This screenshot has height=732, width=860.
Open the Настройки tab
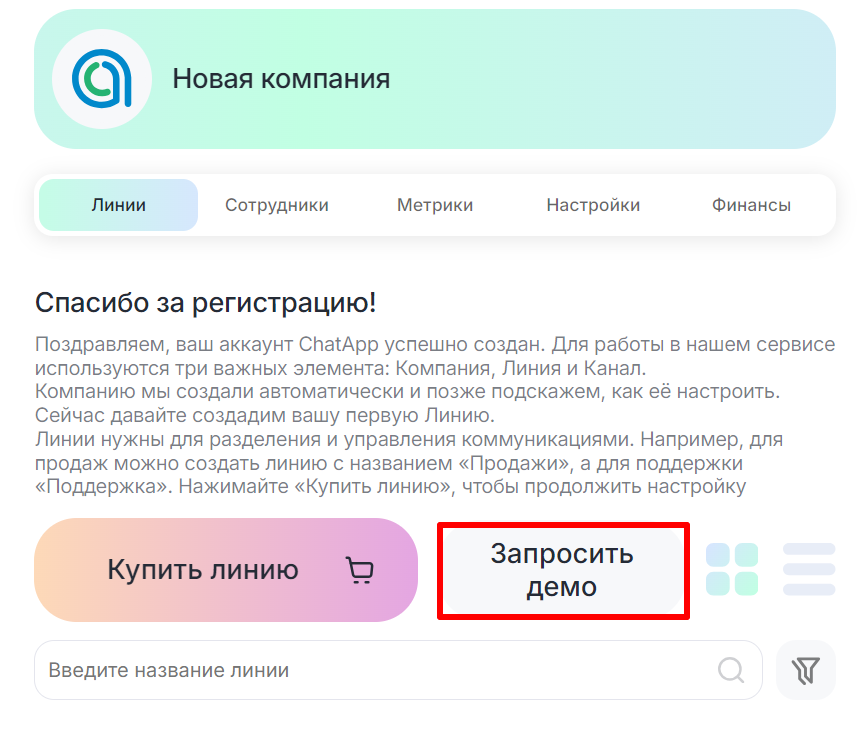coord(593,205)
